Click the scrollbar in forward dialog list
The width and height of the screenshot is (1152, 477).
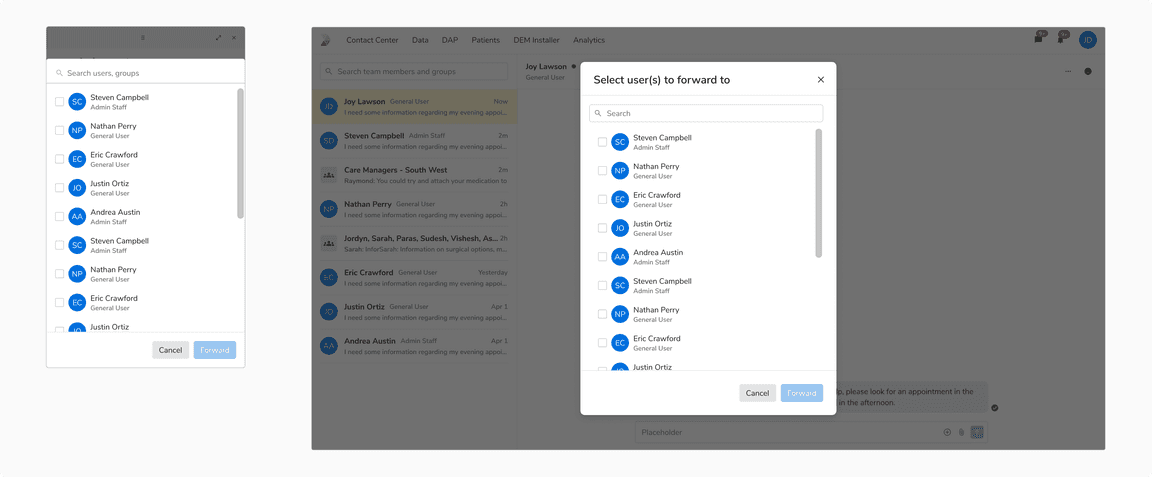click(818, 193)
